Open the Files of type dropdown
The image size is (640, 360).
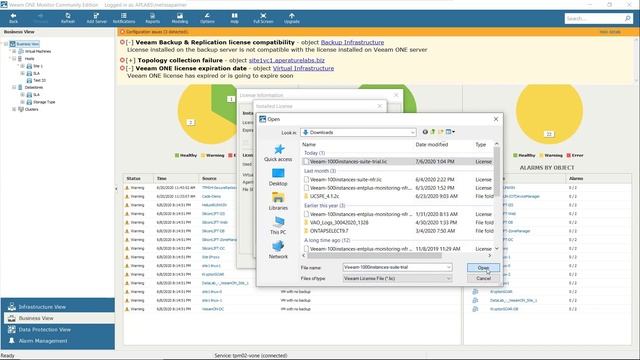(x=397, y=278)
